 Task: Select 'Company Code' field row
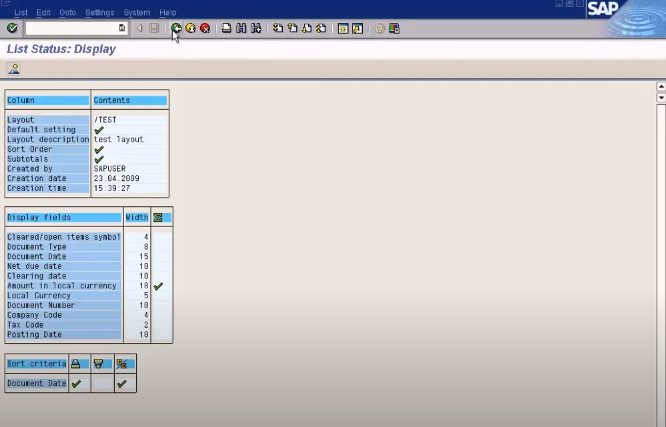point(64,315)
